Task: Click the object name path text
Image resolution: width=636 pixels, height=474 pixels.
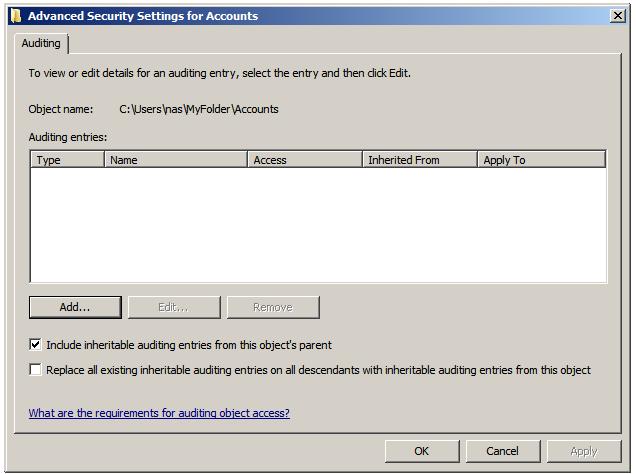Action: [199, 109]
